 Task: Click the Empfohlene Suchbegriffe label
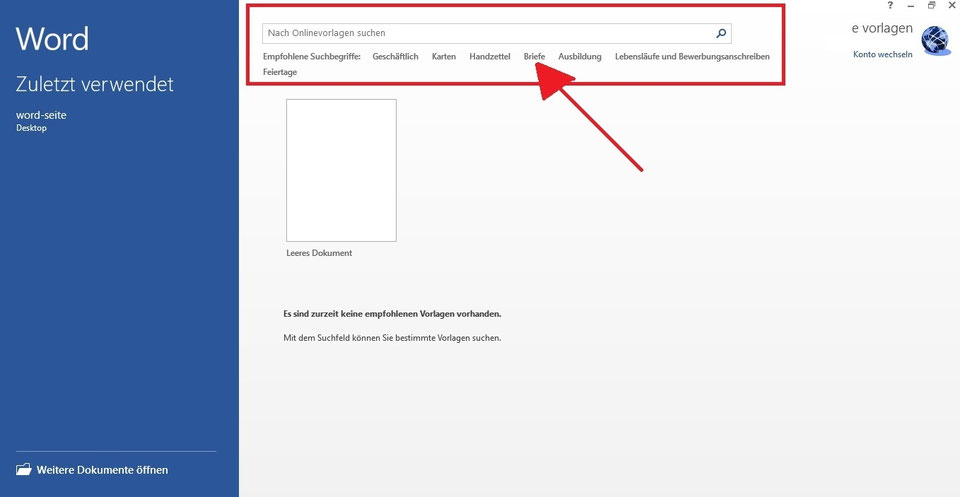click(x=312, y=56)
